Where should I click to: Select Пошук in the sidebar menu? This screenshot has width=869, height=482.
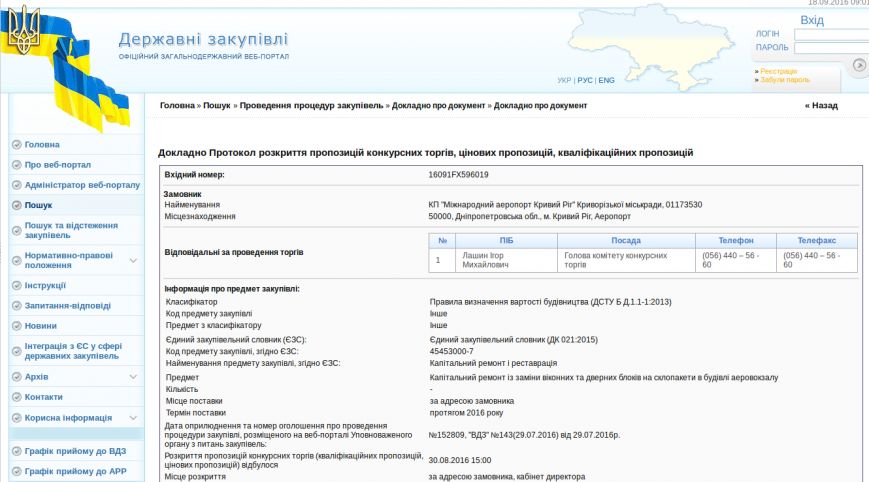(x=38, y=205)
